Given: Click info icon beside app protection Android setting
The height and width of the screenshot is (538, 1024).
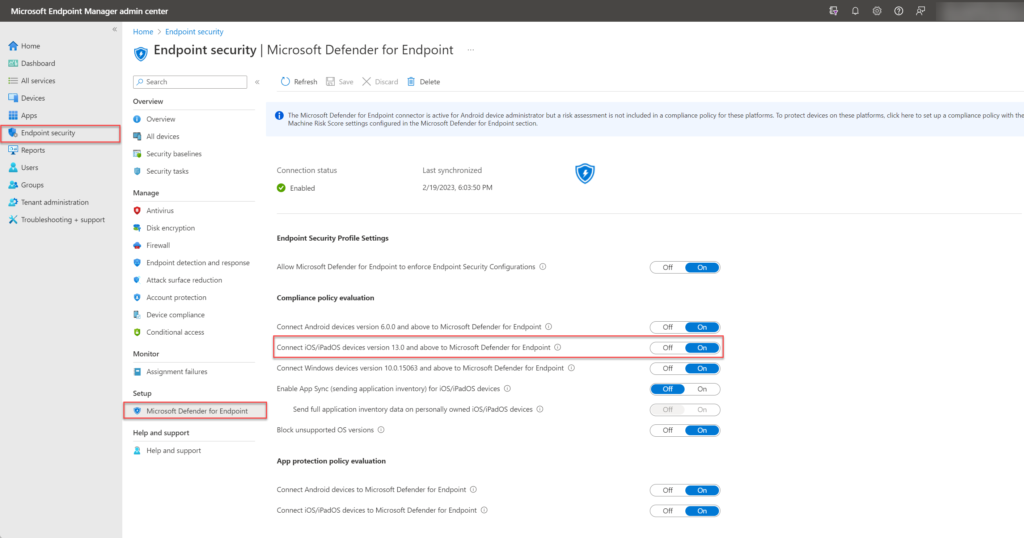Looking at the screenshot, I should [x=473, y=489].
